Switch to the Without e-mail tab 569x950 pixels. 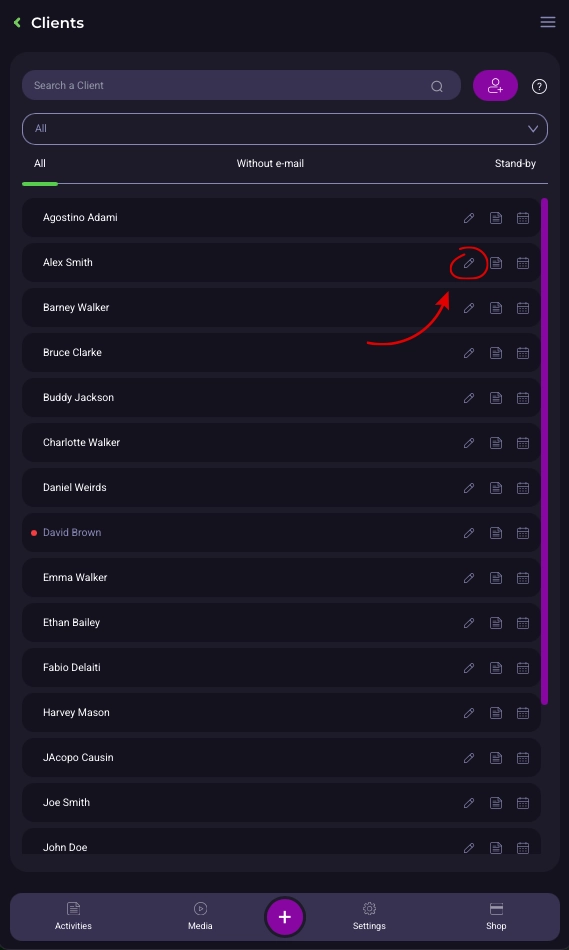point(270,164)
